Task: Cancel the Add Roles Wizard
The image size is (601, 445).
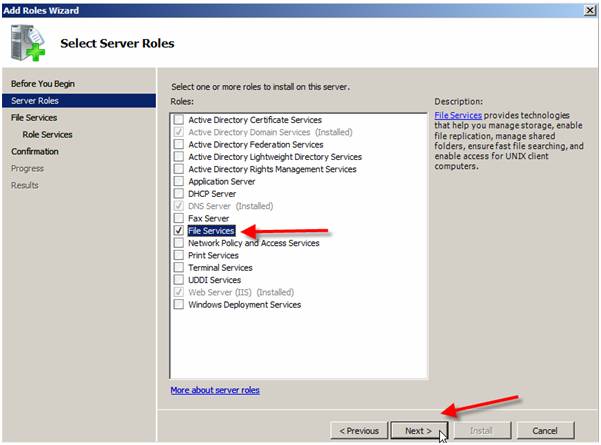Action: [545, 431]
